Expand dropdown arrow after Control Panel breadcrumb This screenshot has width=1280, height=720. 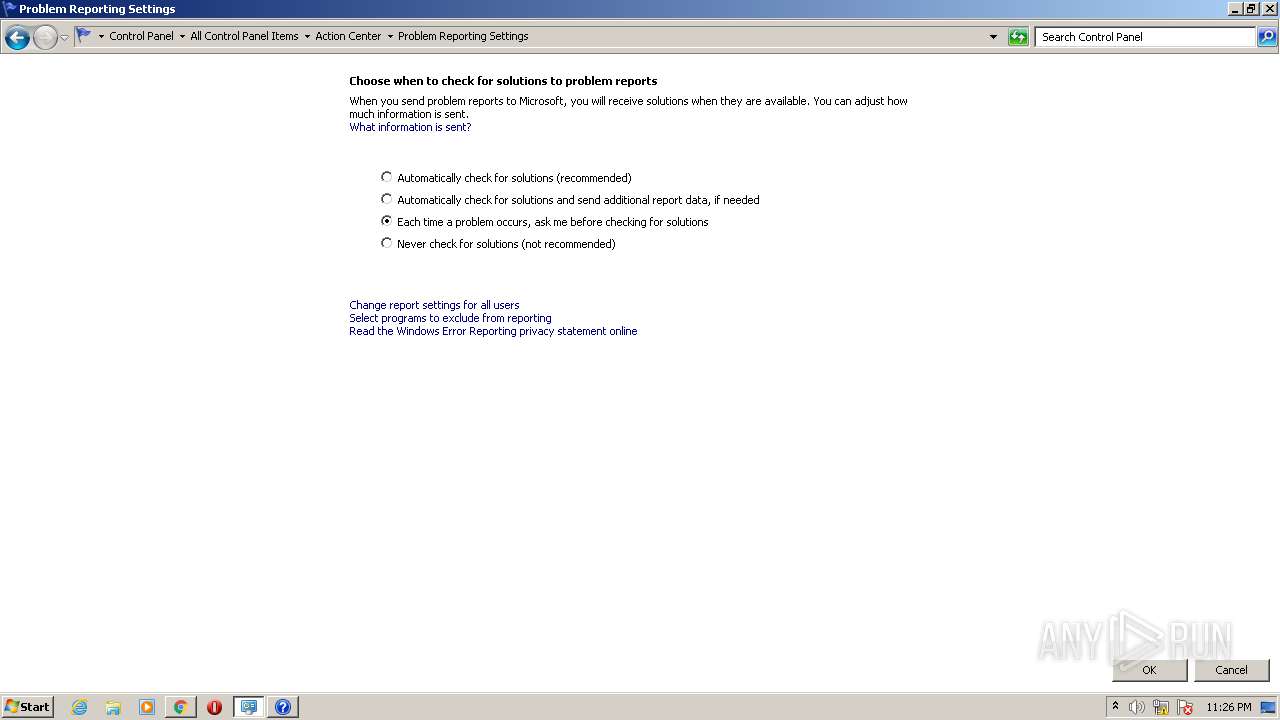click(x=182, y=37)
